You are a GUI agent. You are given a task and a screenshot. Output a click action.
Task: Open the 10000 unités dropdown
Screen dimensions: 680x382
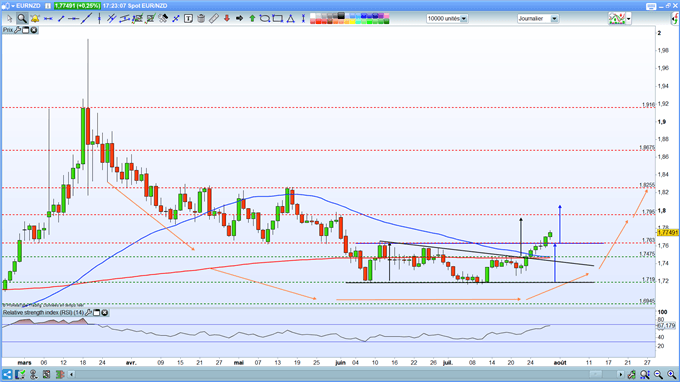tap(447, 19)
